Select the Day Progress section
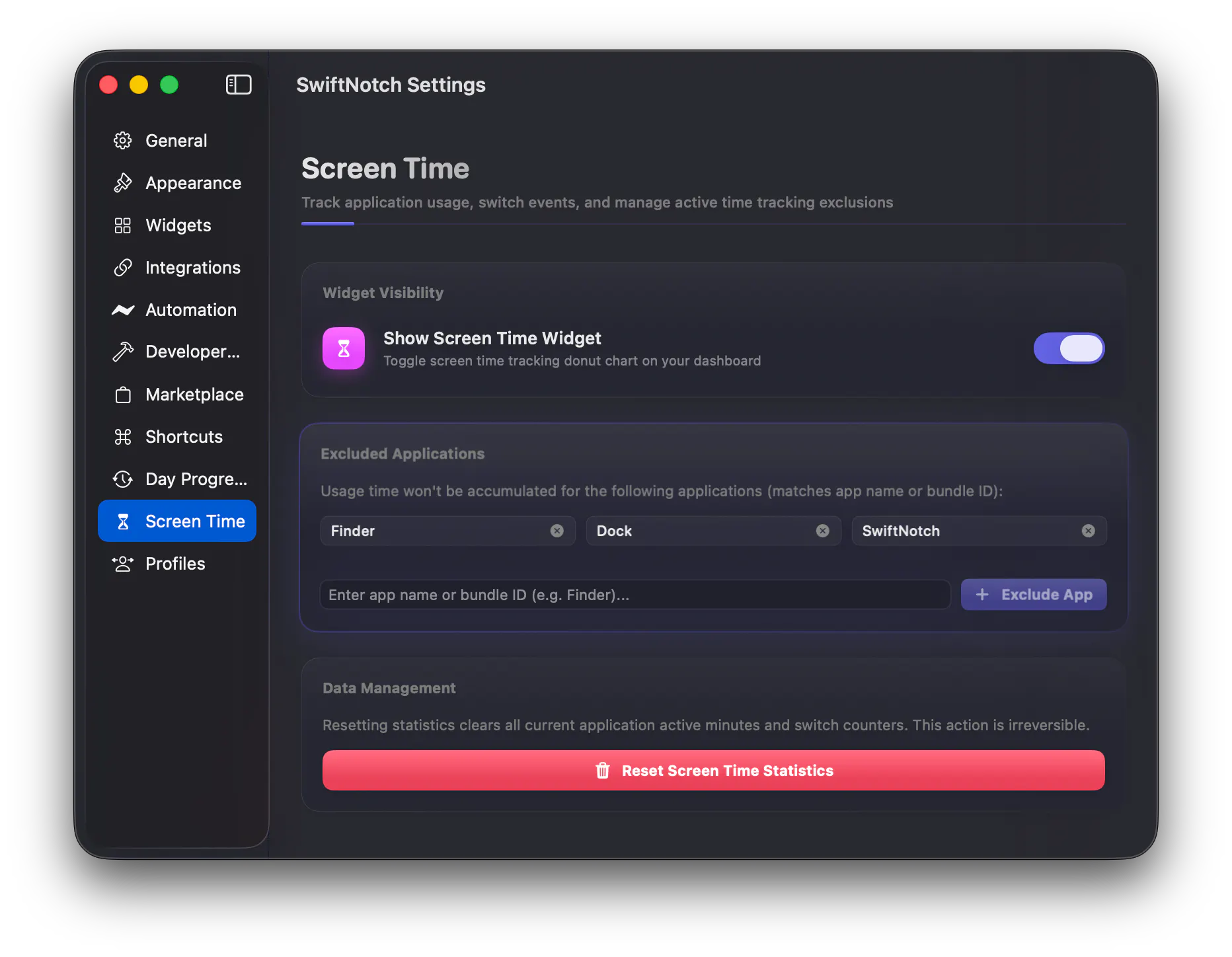 (x=177, y=479)
